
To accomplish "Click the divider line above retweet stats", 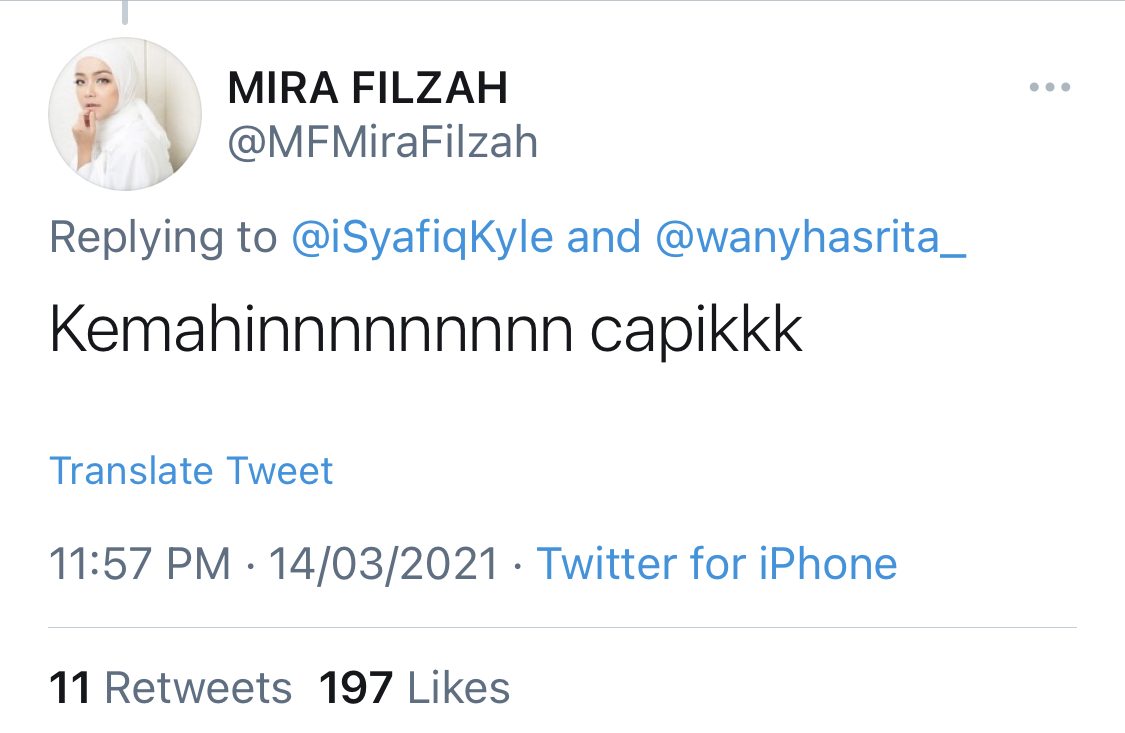I will 562,628.
